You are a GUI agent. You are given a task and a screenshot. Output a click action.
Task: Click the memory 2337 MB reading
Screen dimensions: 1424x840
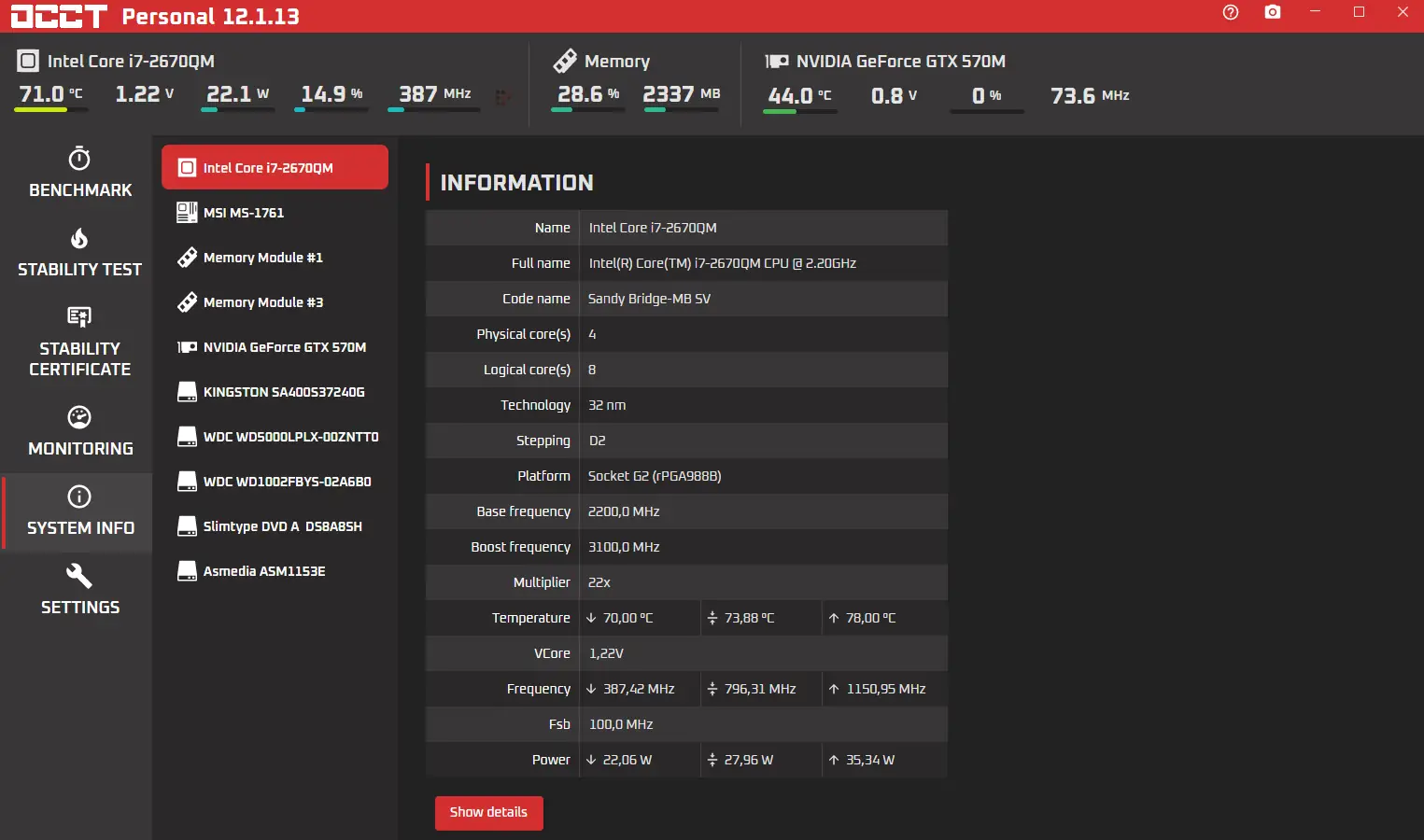(682, 94)
